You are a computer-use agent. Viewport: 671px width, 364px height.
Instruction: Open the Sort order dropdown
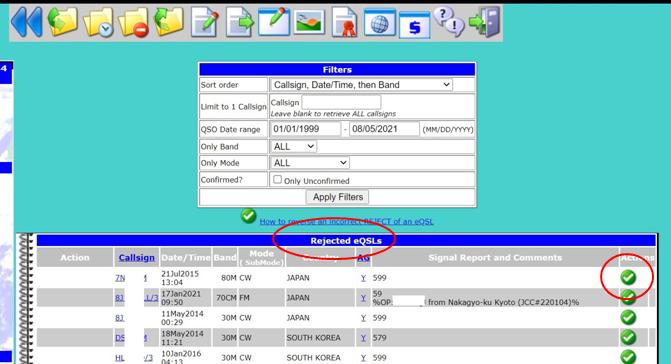(361, 85)
